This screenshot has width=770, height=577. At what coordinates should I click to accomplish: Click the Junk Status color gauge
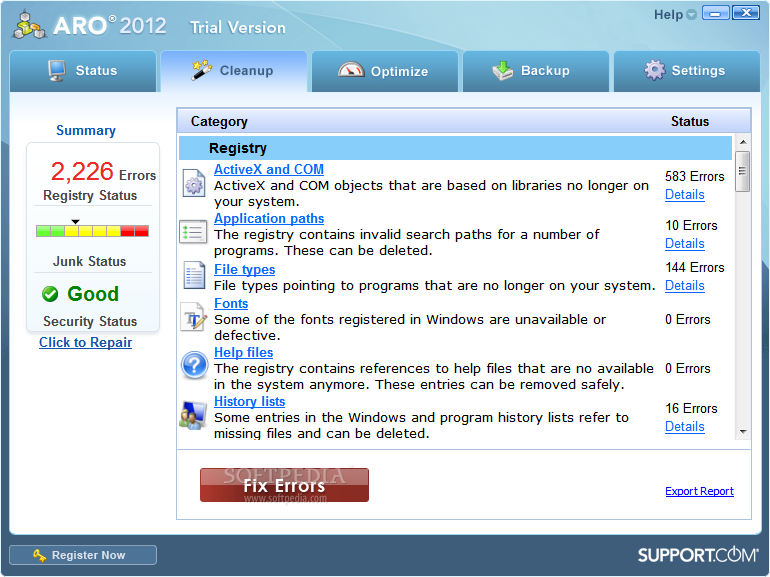92,231
